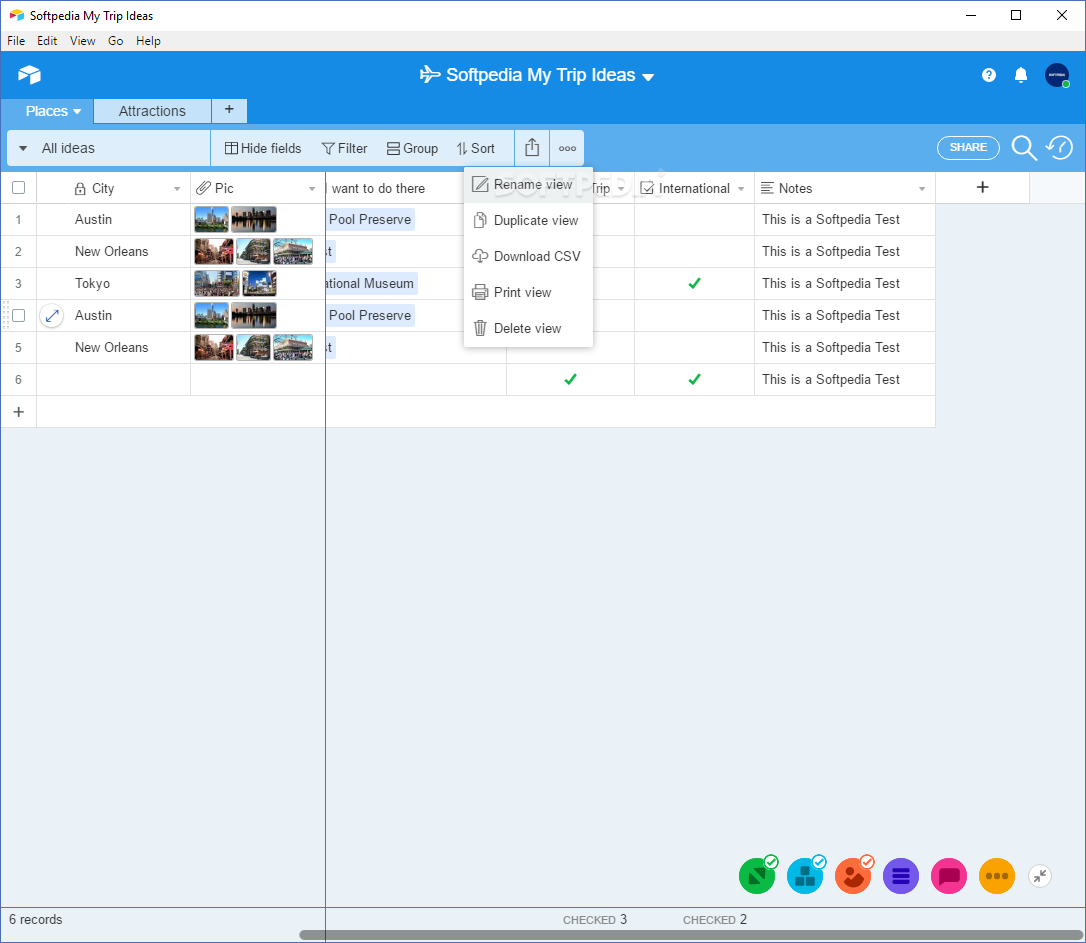Choose Download CSV menu entry

528,256
